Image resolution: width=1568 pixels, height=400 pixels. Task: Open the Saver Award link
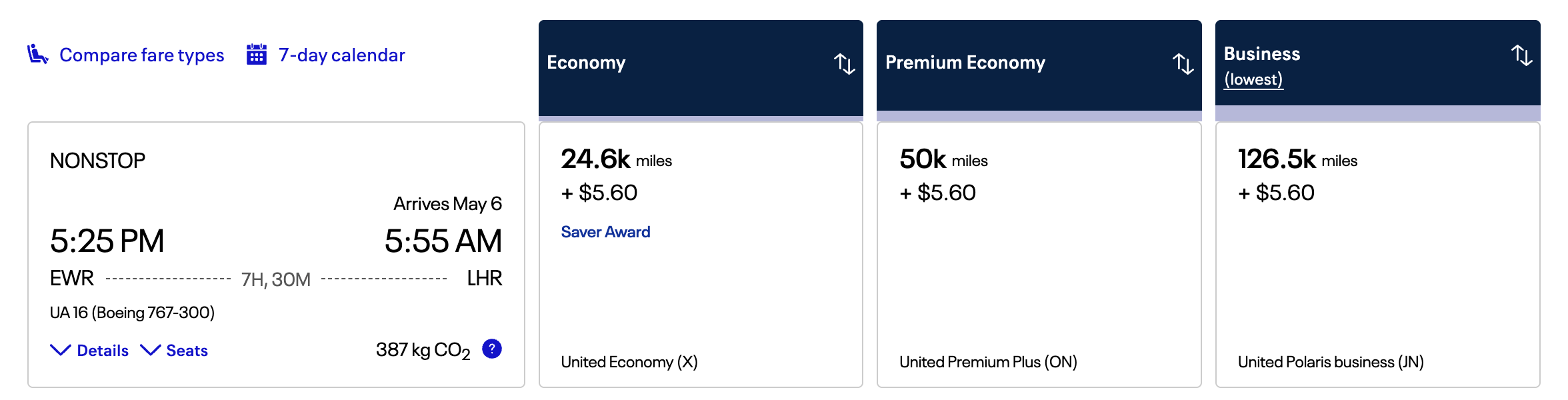pos(604,231)
